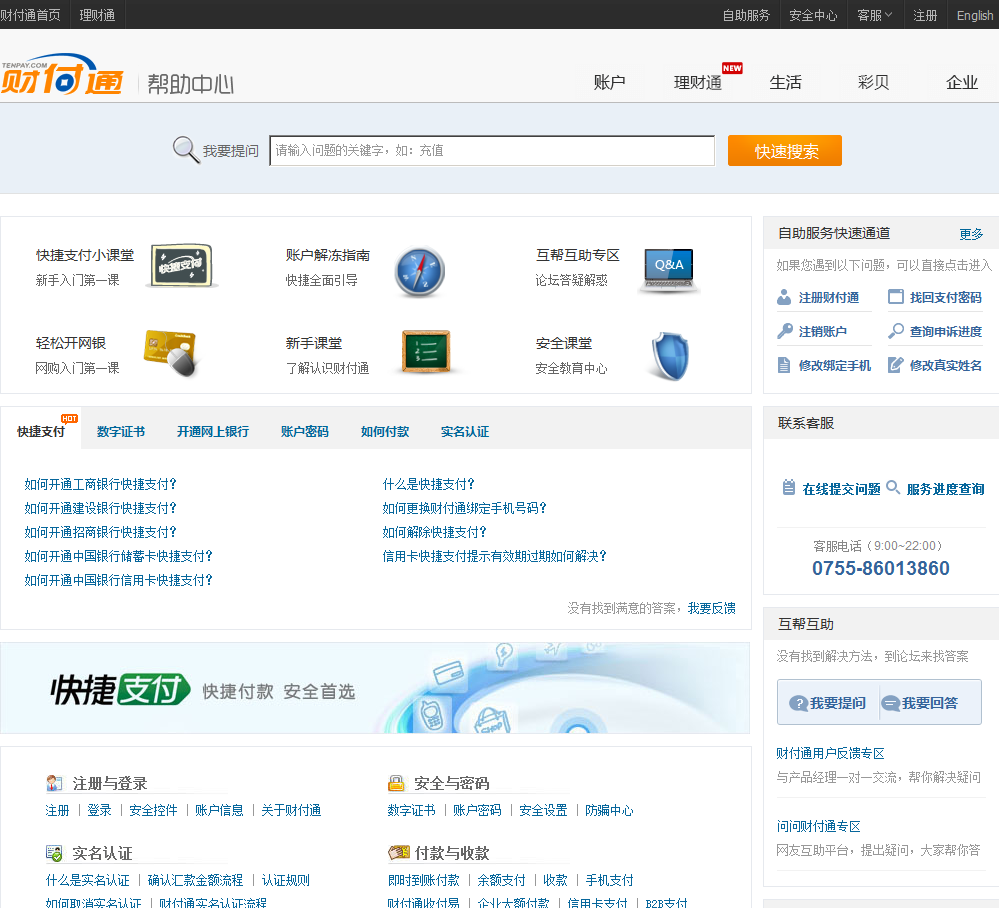The height and width of the screenshot is (908, 999).
Task: Click 注册 in the top bar
Action: tap(925, 15)
